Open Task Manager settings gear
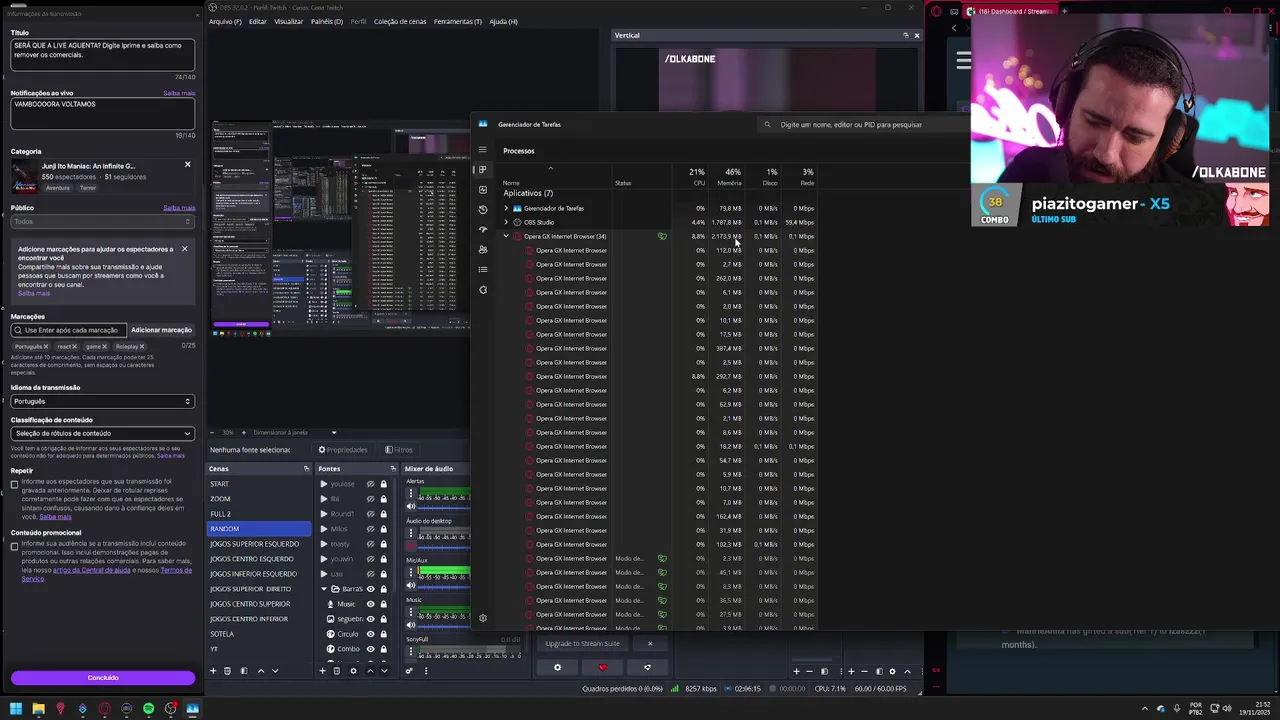 483,618
